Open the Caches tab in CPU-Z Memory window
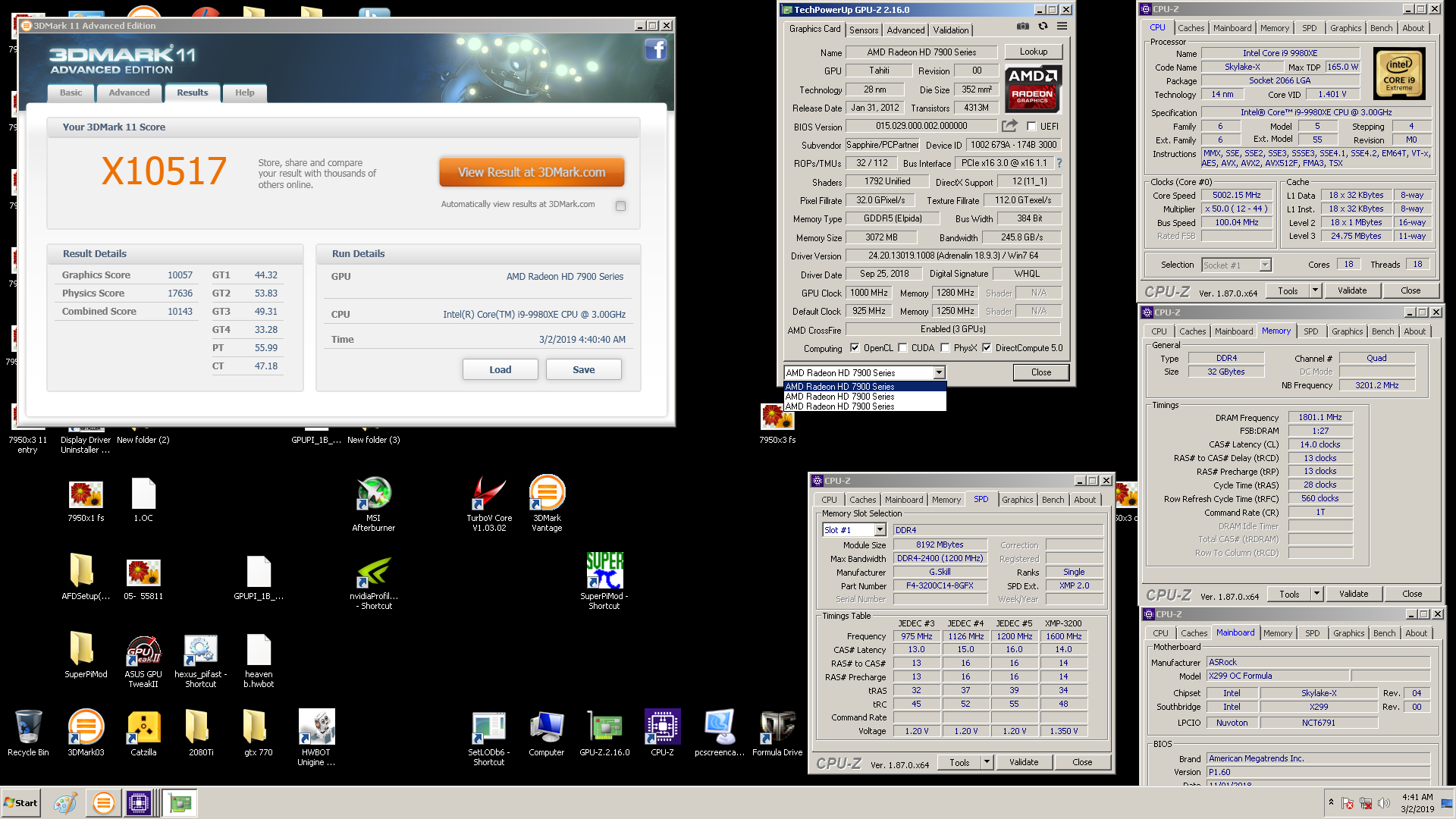Screen dimensions: 1456x819 [x=1192, y=331]
